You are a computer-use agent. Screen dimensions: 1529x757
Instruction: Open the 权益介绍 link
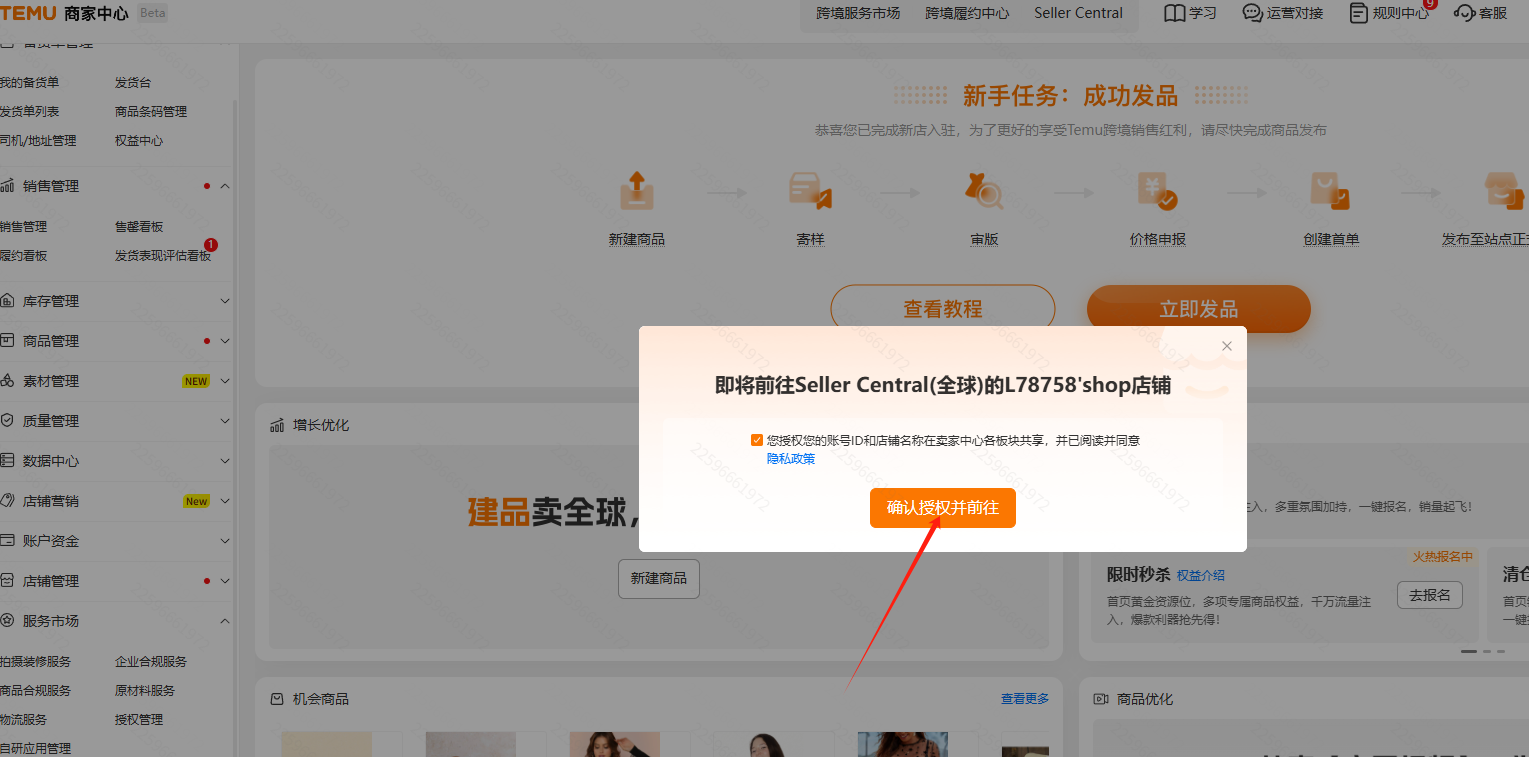tap(1201, 575)
